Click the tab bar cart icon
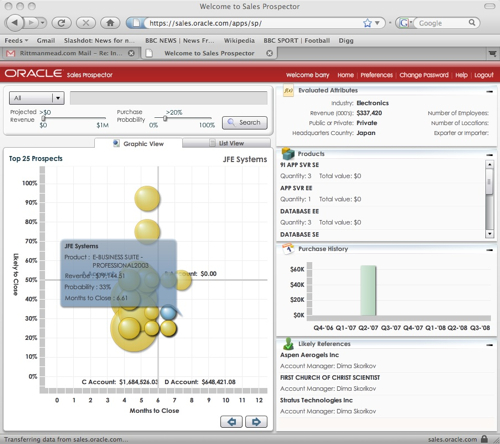Screen dimensions: 500x444 coord(492,53)
